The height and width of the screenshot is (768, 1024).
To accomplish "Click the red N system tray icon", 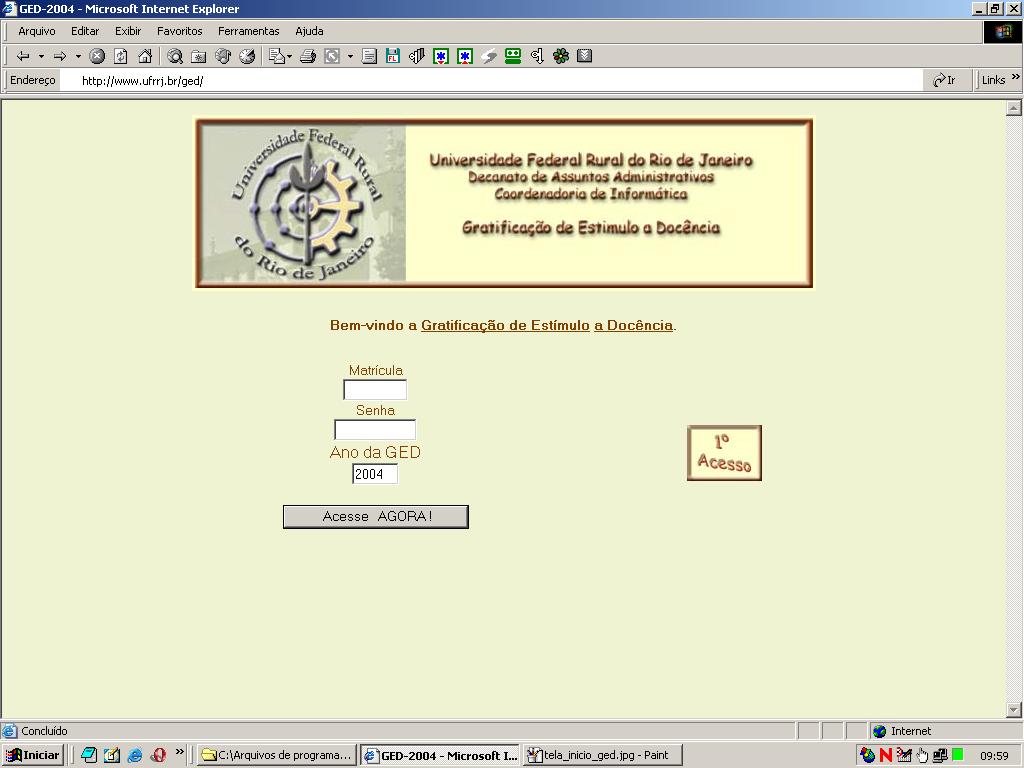I will (886, 756).
